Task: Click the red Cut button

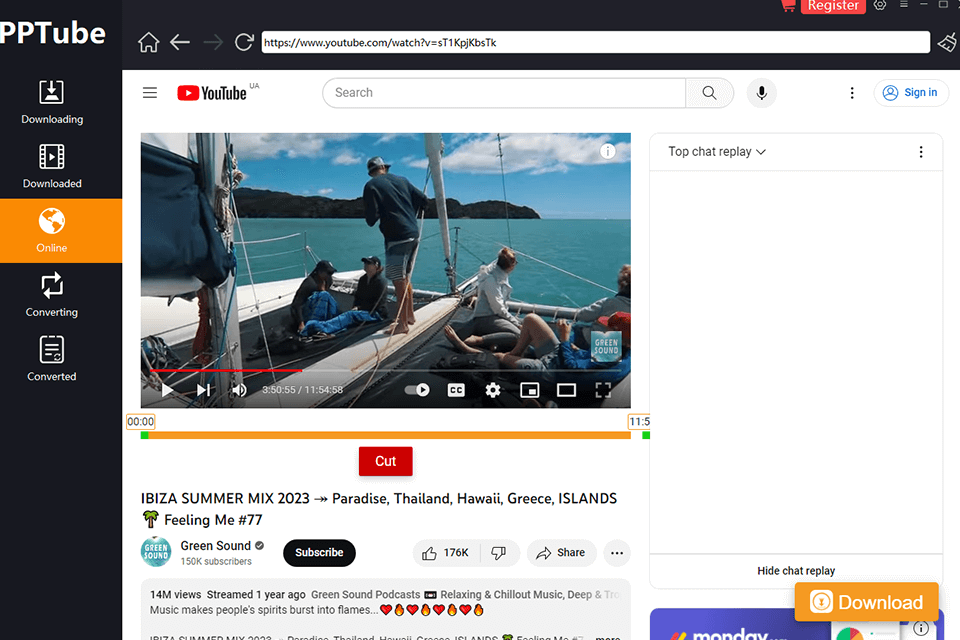Action: 386,461
